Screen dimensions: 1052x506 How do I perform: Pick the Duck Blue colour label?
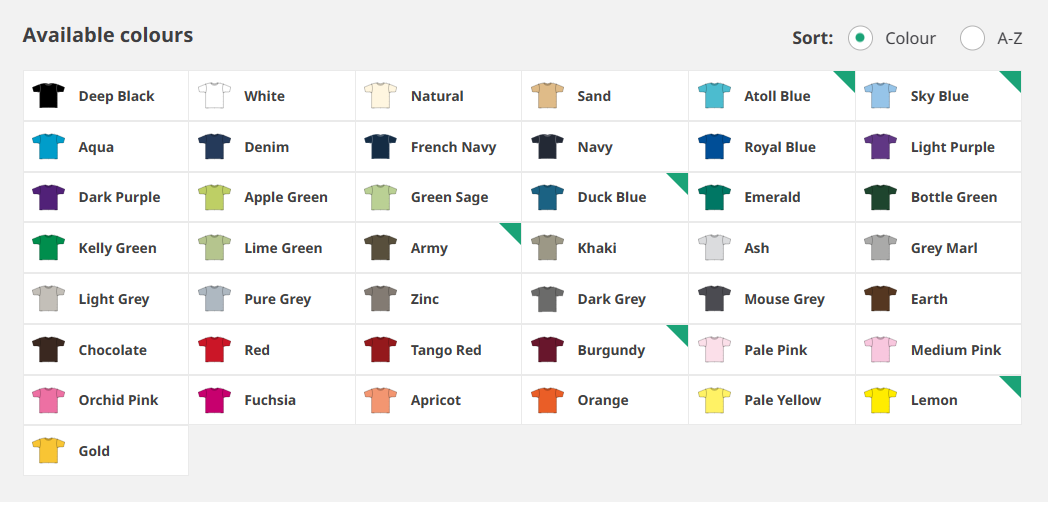click(x=612, y=197)
